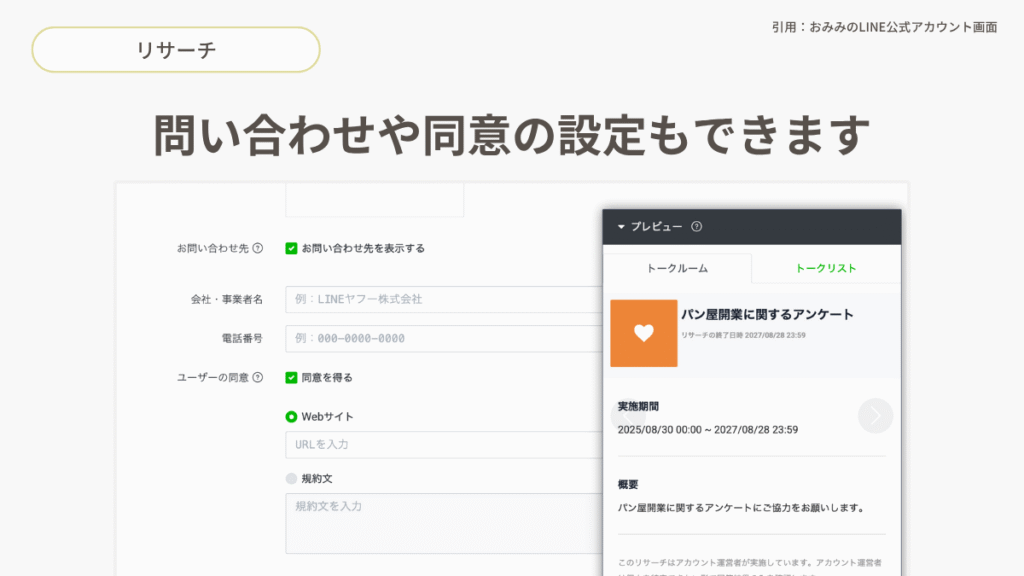Click the help icon beside お問い合わせ先

pyautogui.click(x=258, y=248)
